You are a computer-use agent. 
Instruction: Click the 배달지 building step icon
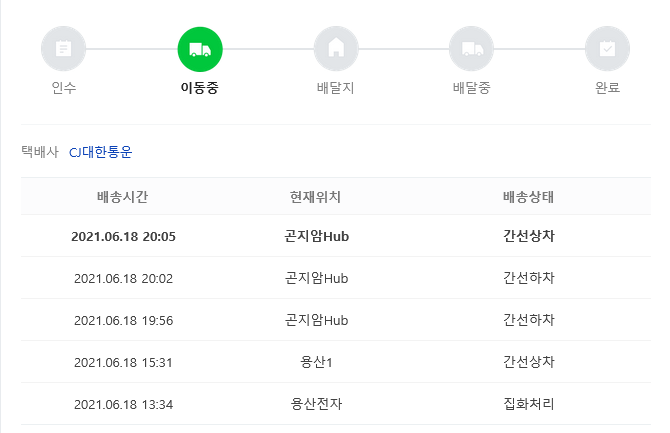pyautogui.click(x=335, y=48)
